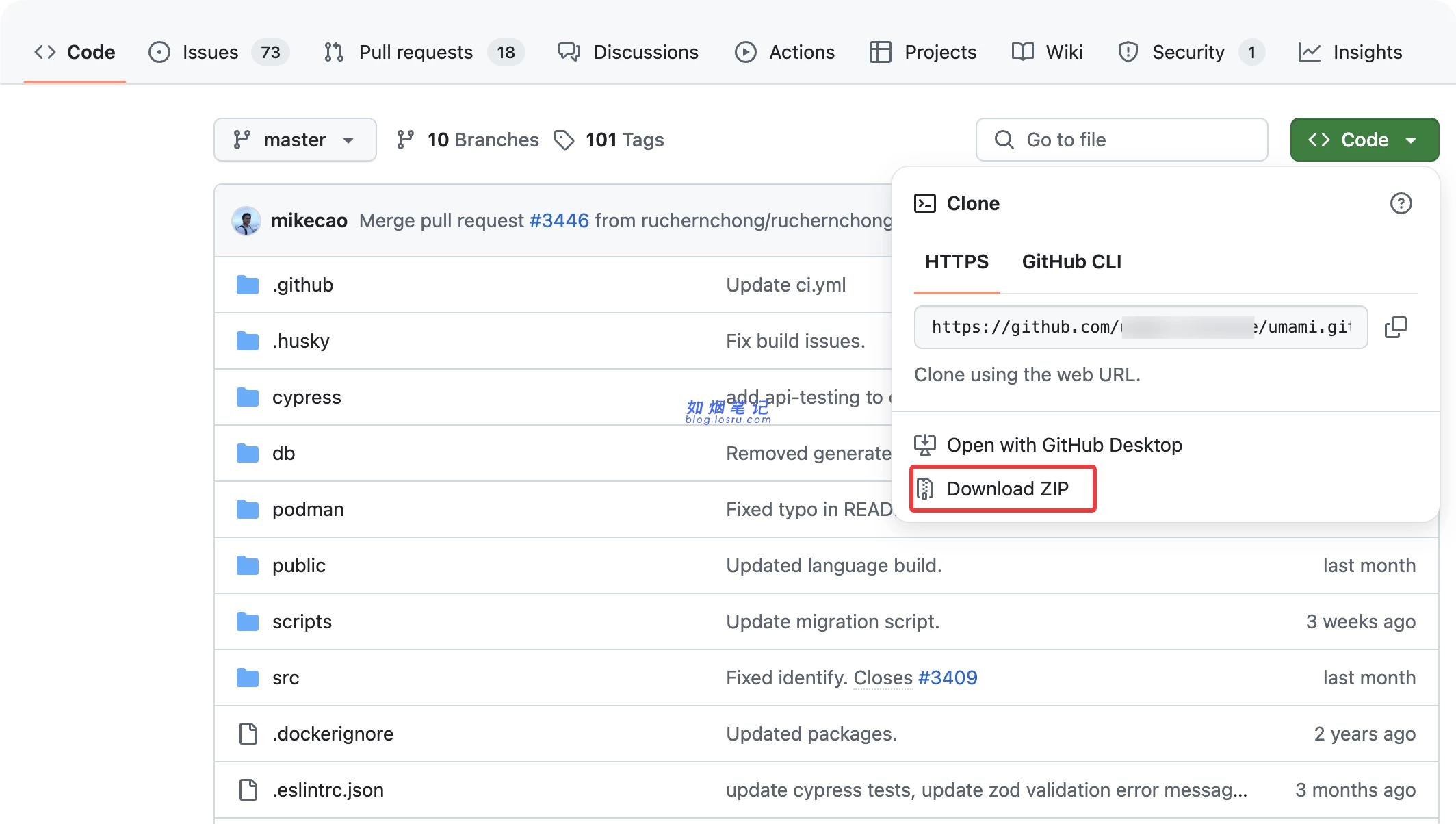This screenshot has width=1456, height=824.
Task: Click the Issues count badge 73
Action: point(270,52)
